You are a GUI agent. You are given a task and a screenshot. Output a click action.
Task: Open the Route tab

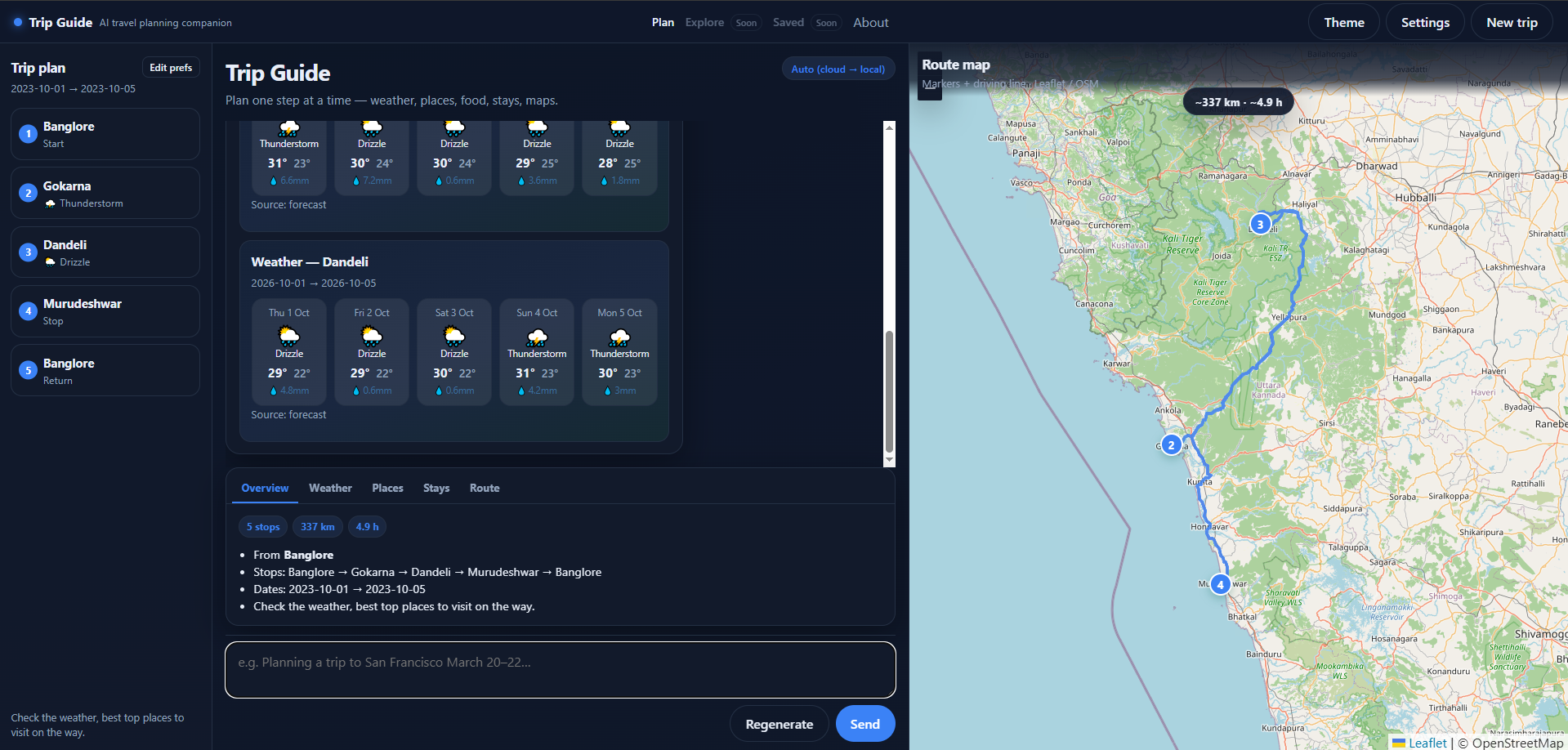pyautogui.click(x=485, y=488)
